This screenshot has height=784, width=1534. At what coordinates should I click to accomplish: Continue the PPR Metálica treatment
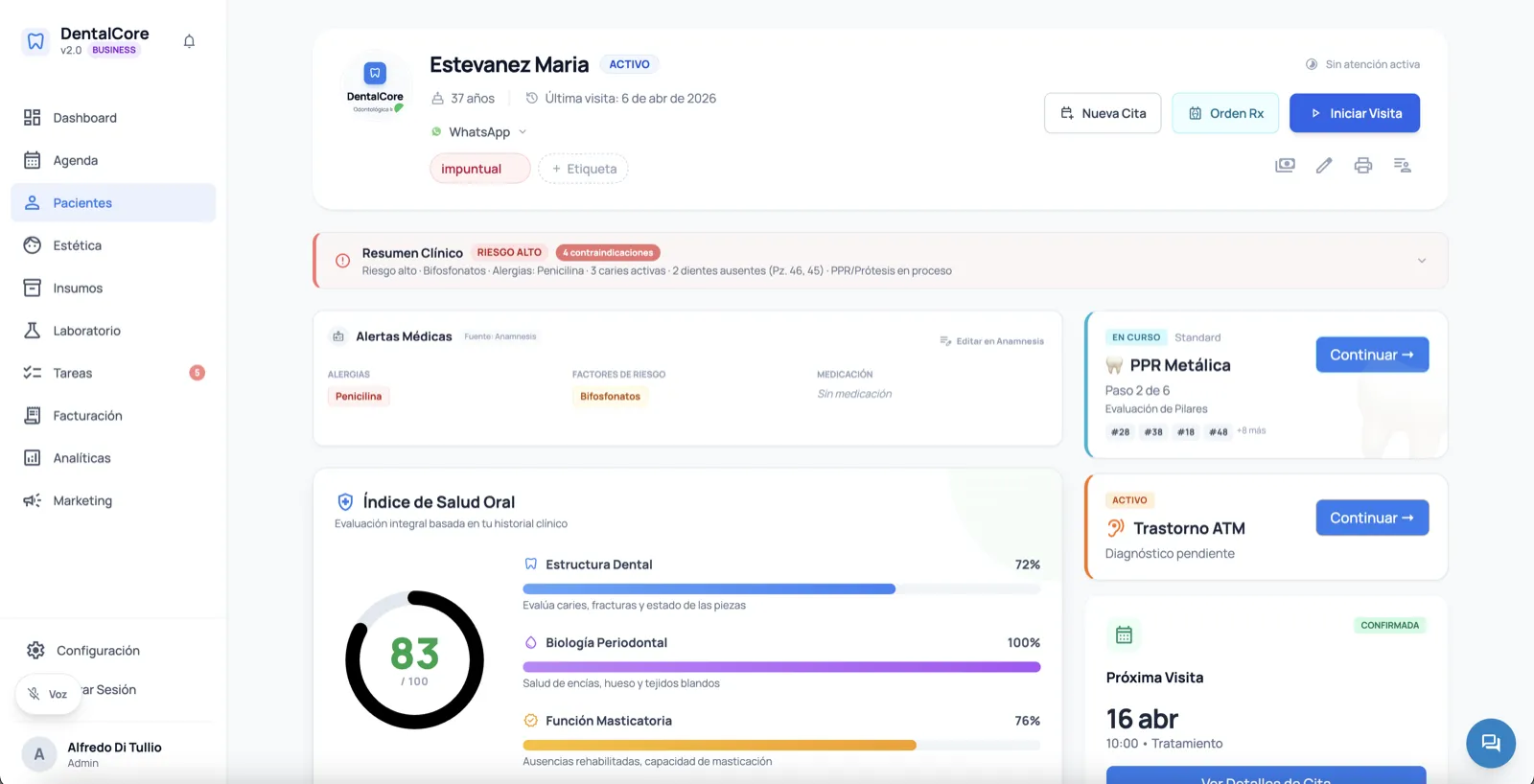pyautogui.click(x=1371, y=355)
